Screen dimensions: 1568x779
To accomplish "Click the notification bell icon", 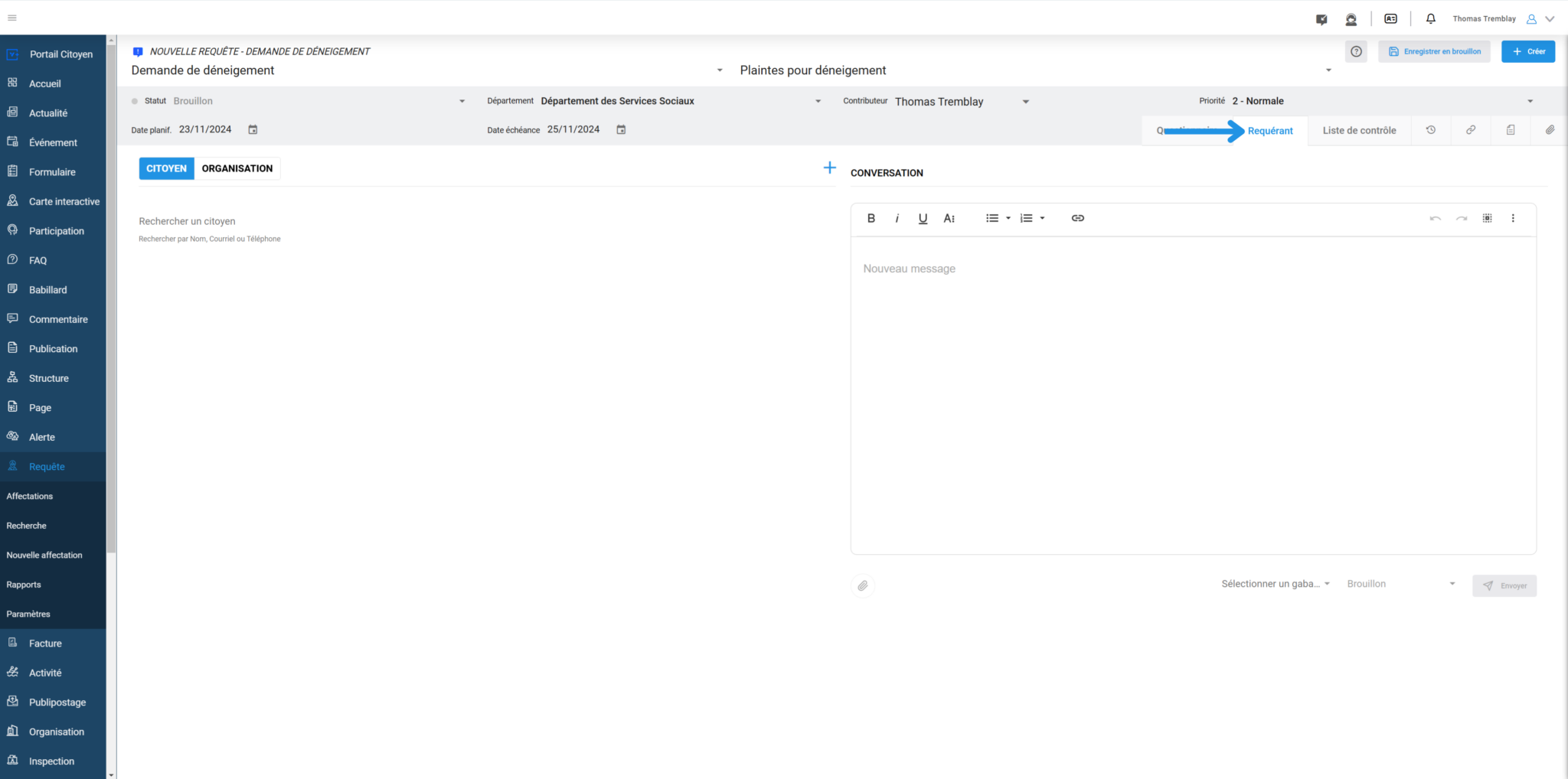I will (x=1430, y=18).
